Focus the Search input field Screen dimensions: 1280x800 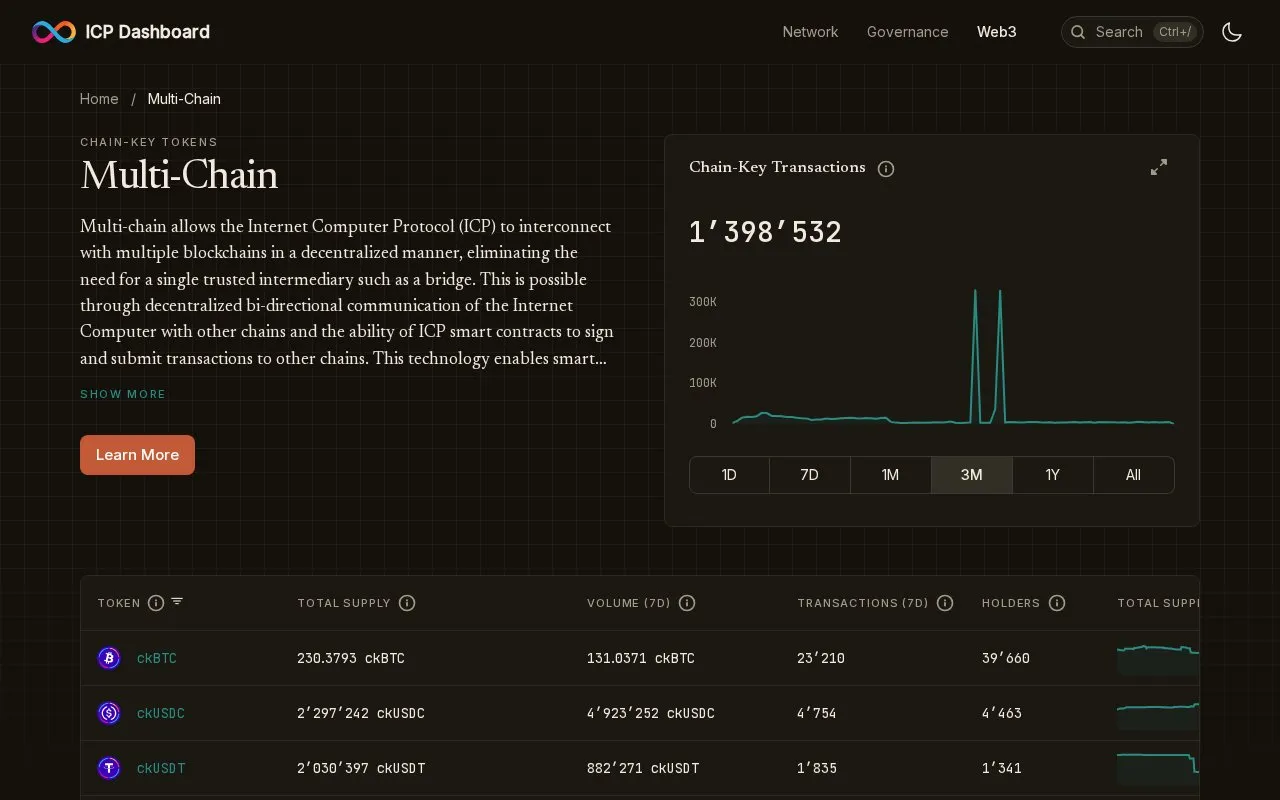[x=1132, y=32]
